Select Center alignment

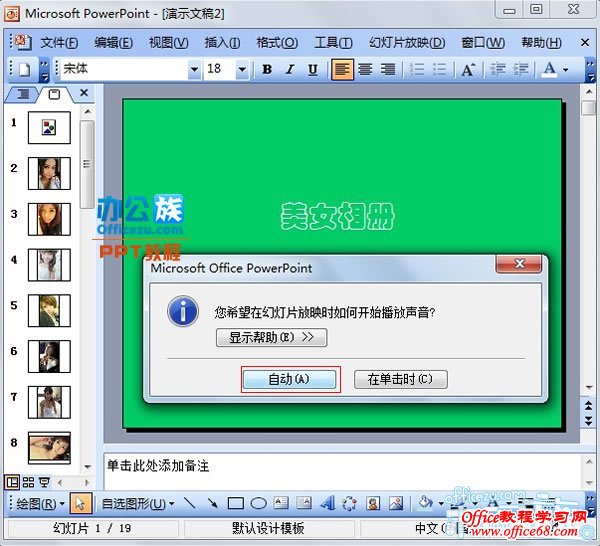point(365,70)
